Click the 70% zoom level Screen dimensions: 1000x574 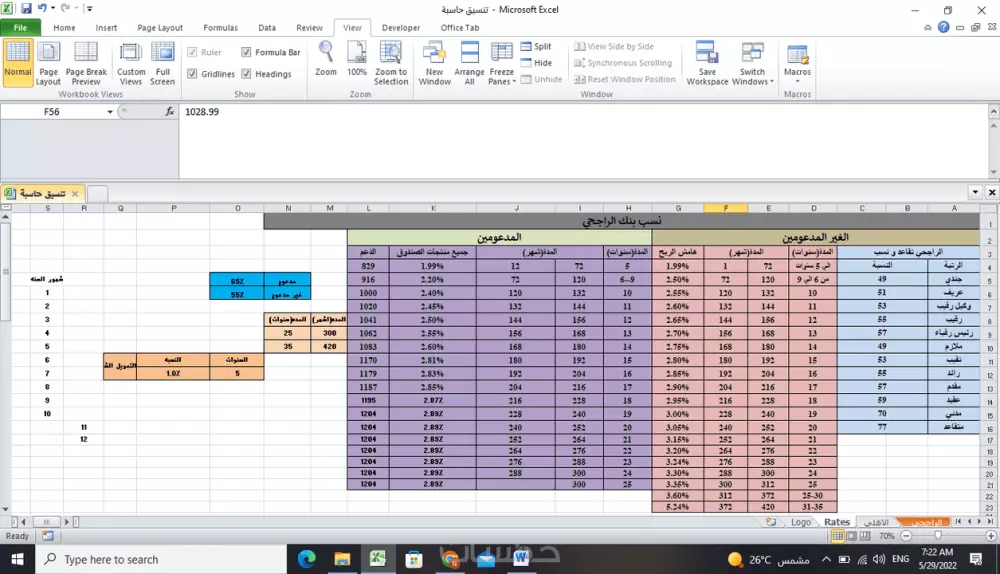click(x=886, y=536)
